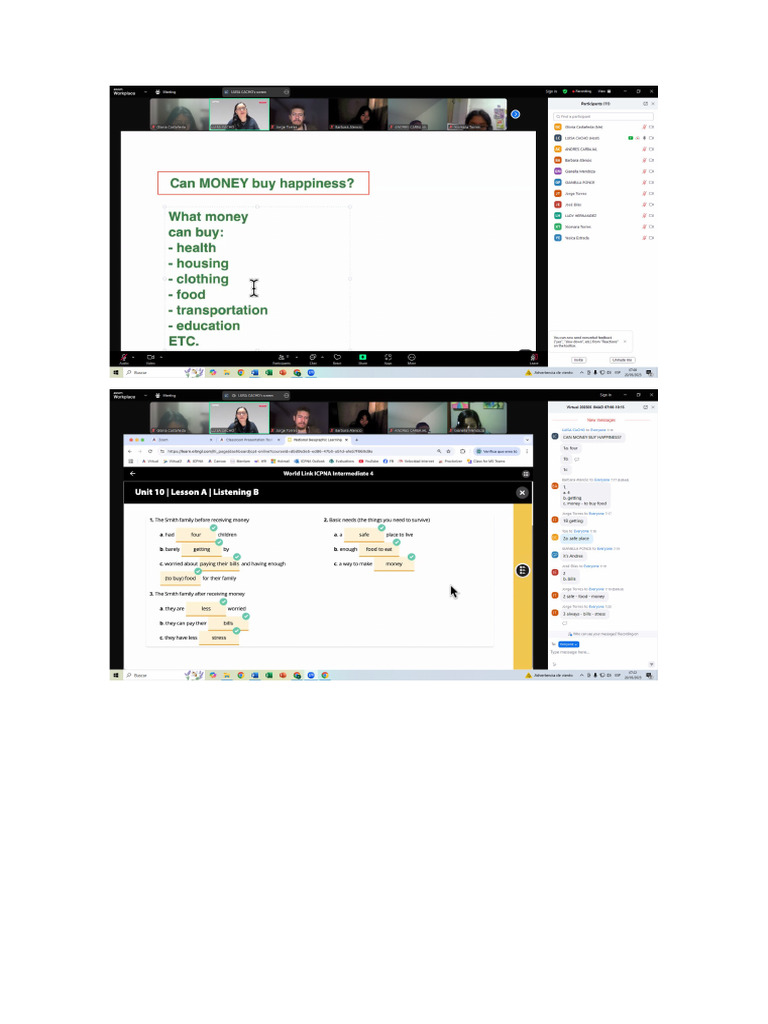This screenshot has height=1024, width=768.
Task: Switch to the Zoom Chrome tab
Action: [x=184, y=440]
